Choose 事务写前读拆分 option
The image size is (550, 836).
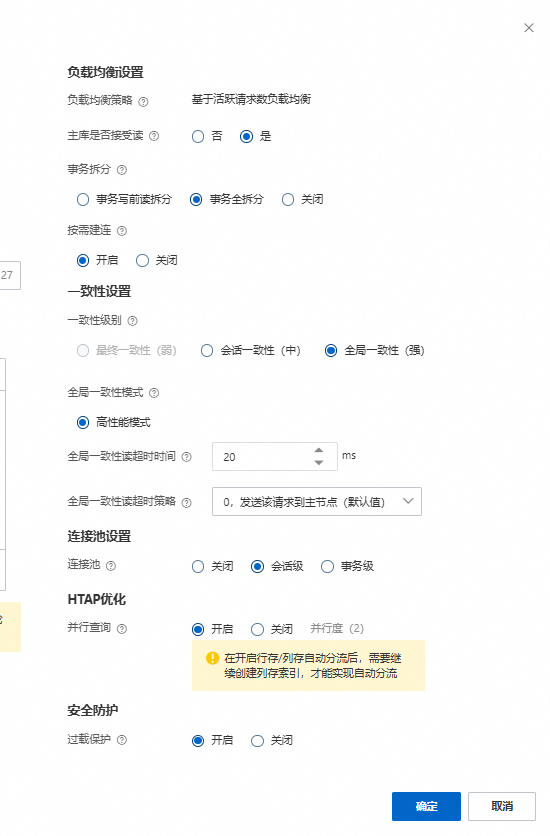click(x=83, y=199)
